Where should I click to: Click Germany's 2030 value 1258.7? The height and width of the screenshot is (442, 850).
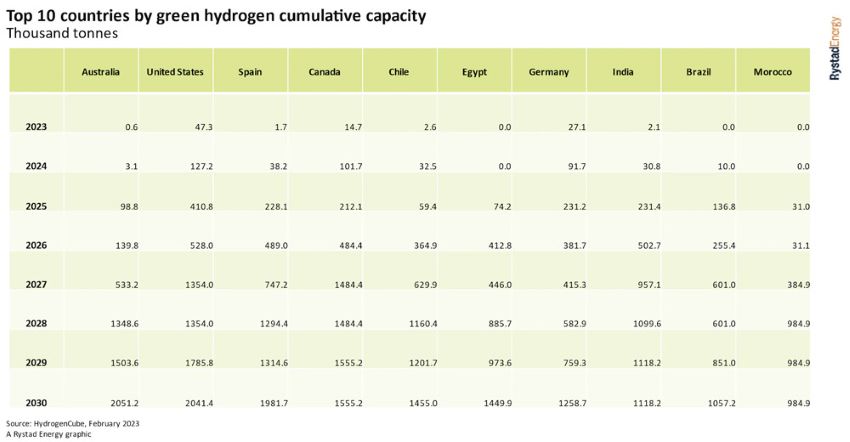[x=572, y=402]
